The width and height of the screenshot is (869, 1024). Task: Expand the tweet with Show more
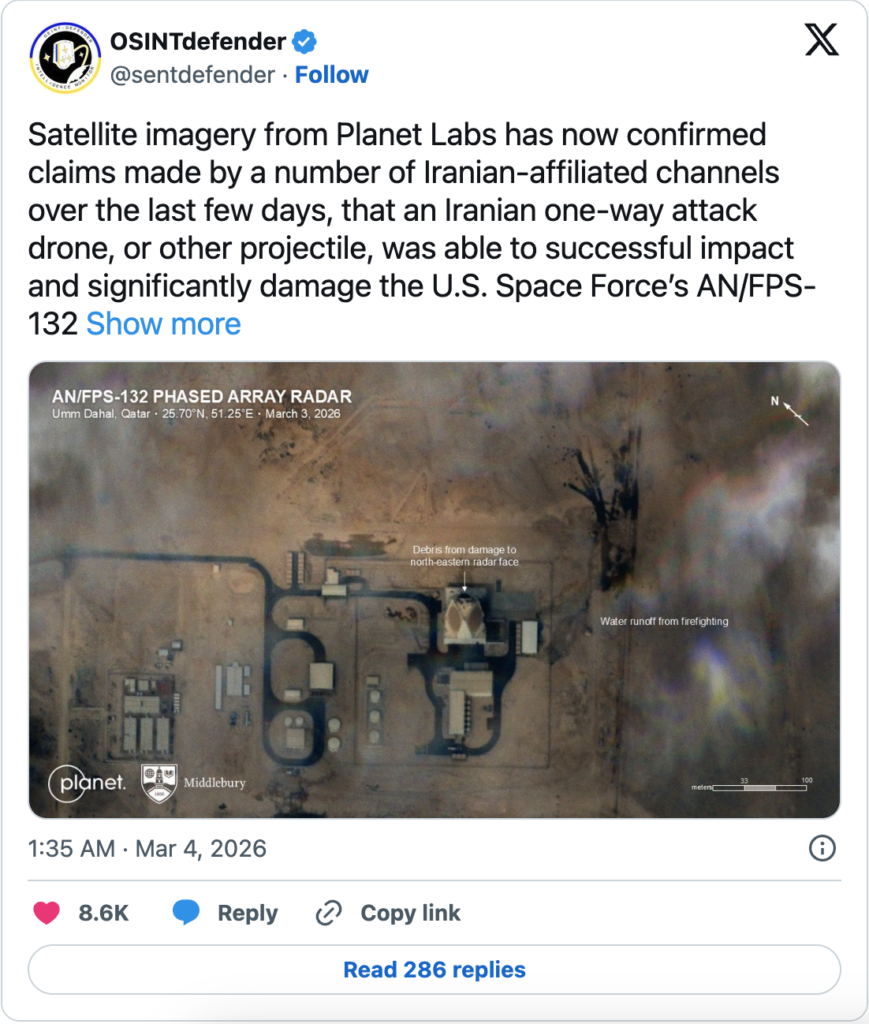(163, 324)
